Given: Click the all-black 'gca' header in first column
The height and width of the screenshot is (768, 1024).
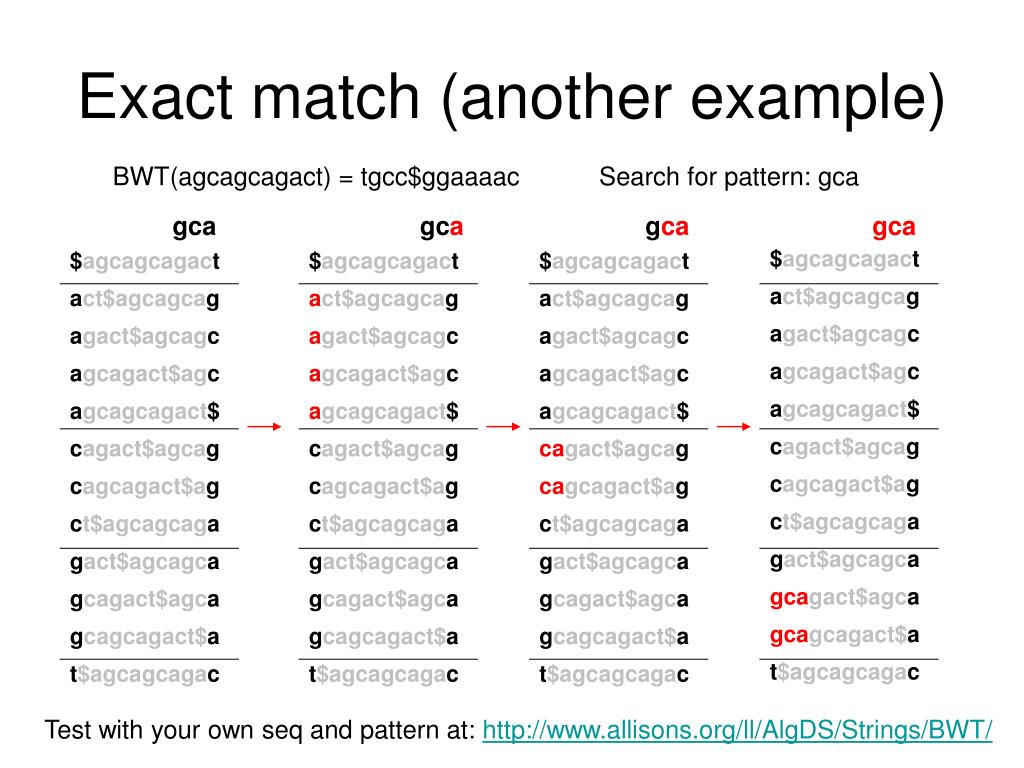Looking at the screenshot, I should (x=194, y=228).
